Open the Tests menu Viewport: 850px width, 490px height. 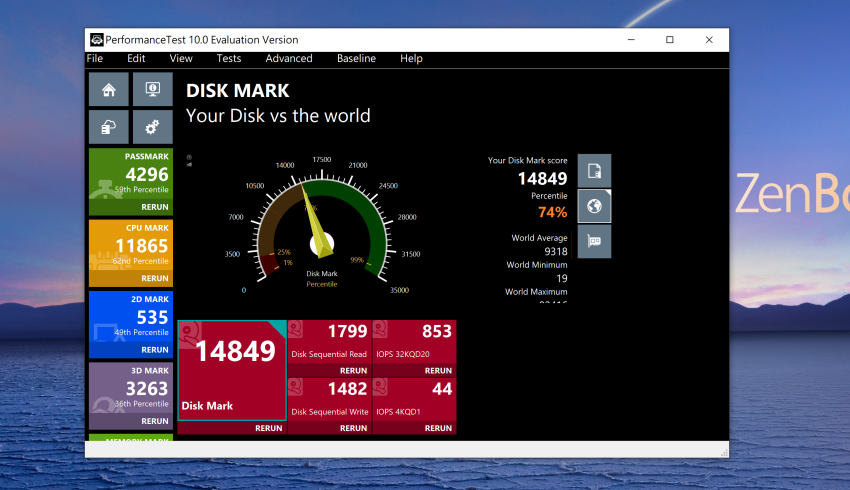click(x=229, y=59)
